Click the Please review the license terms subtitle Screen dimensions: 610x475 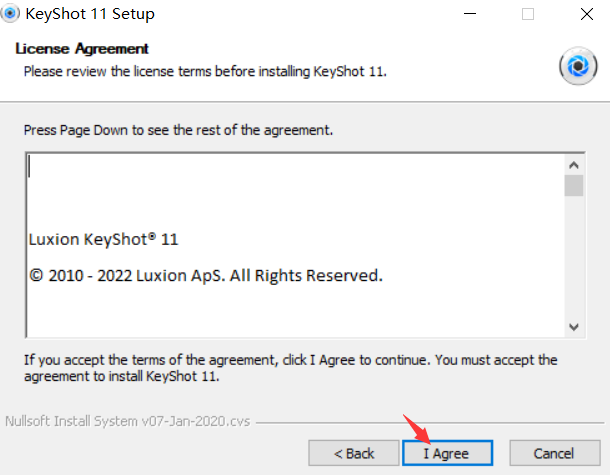tap(205, 72)
